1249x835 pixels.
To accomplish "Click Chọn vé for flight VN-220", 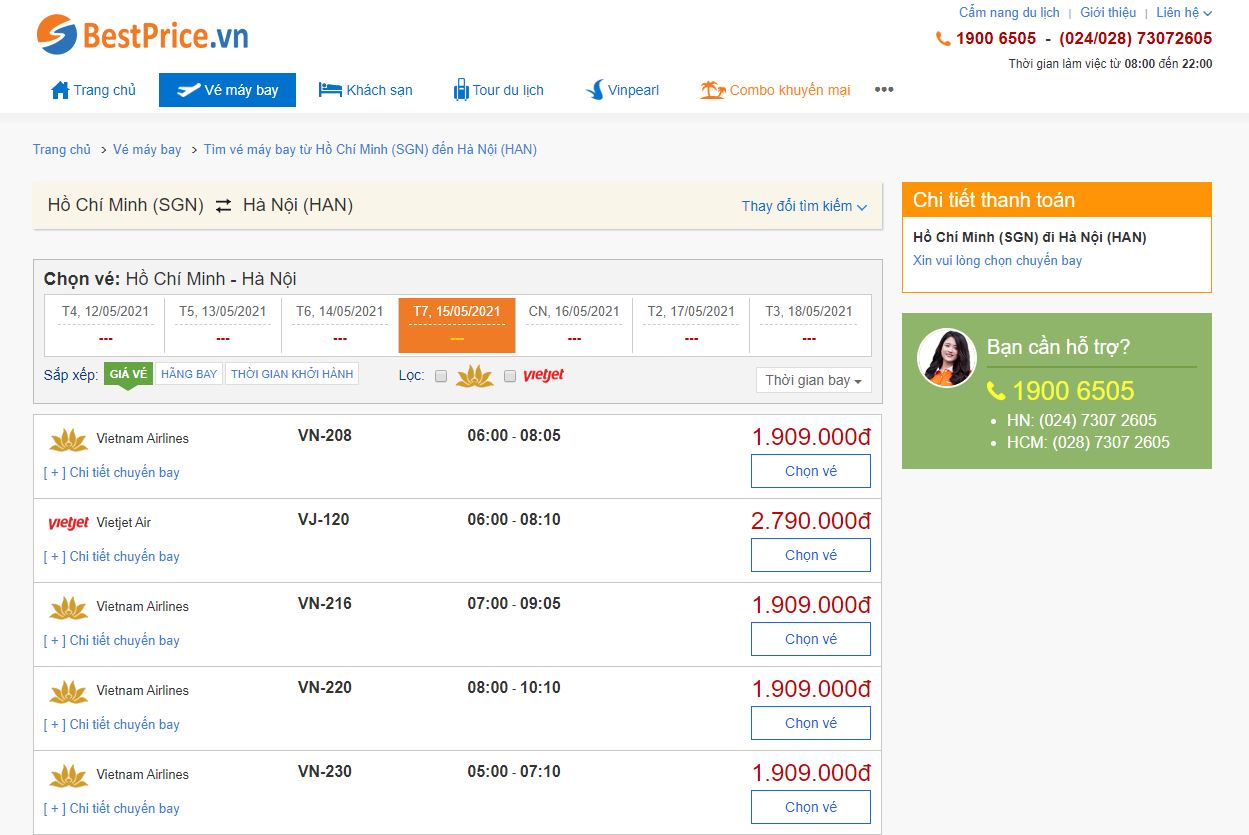I will click(811, 723).
